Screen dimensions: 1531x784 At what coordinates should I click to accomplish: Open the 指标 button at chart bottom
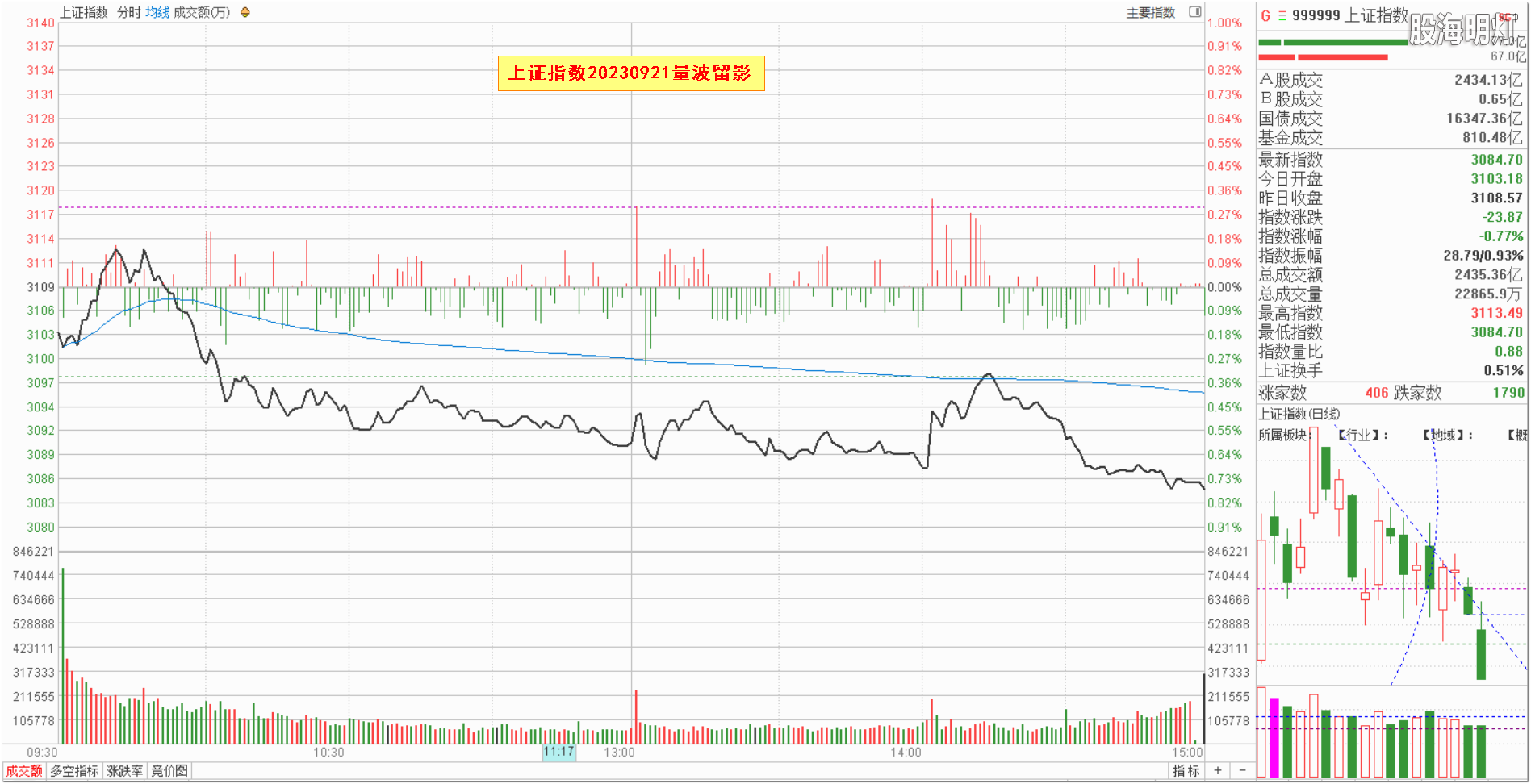point(1186,771)
